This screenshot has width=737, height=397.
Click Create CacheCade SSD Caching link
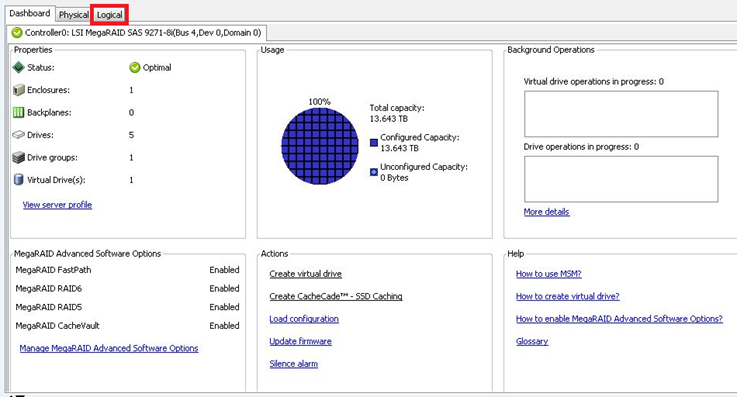click(336, 296)
